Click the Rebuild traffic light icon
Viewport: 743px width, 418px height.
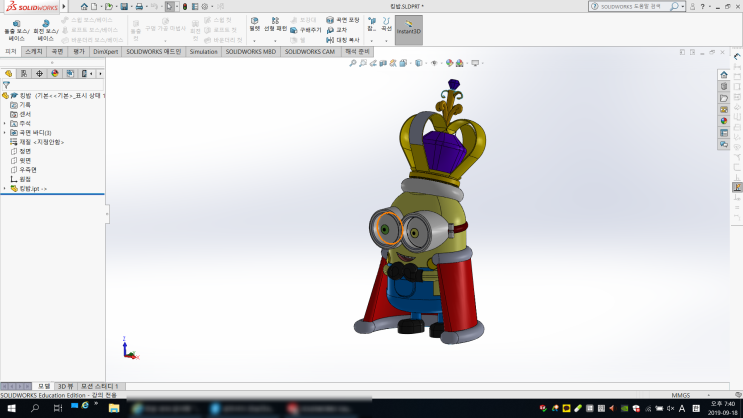pyautogui.click(x=185, y=7)
